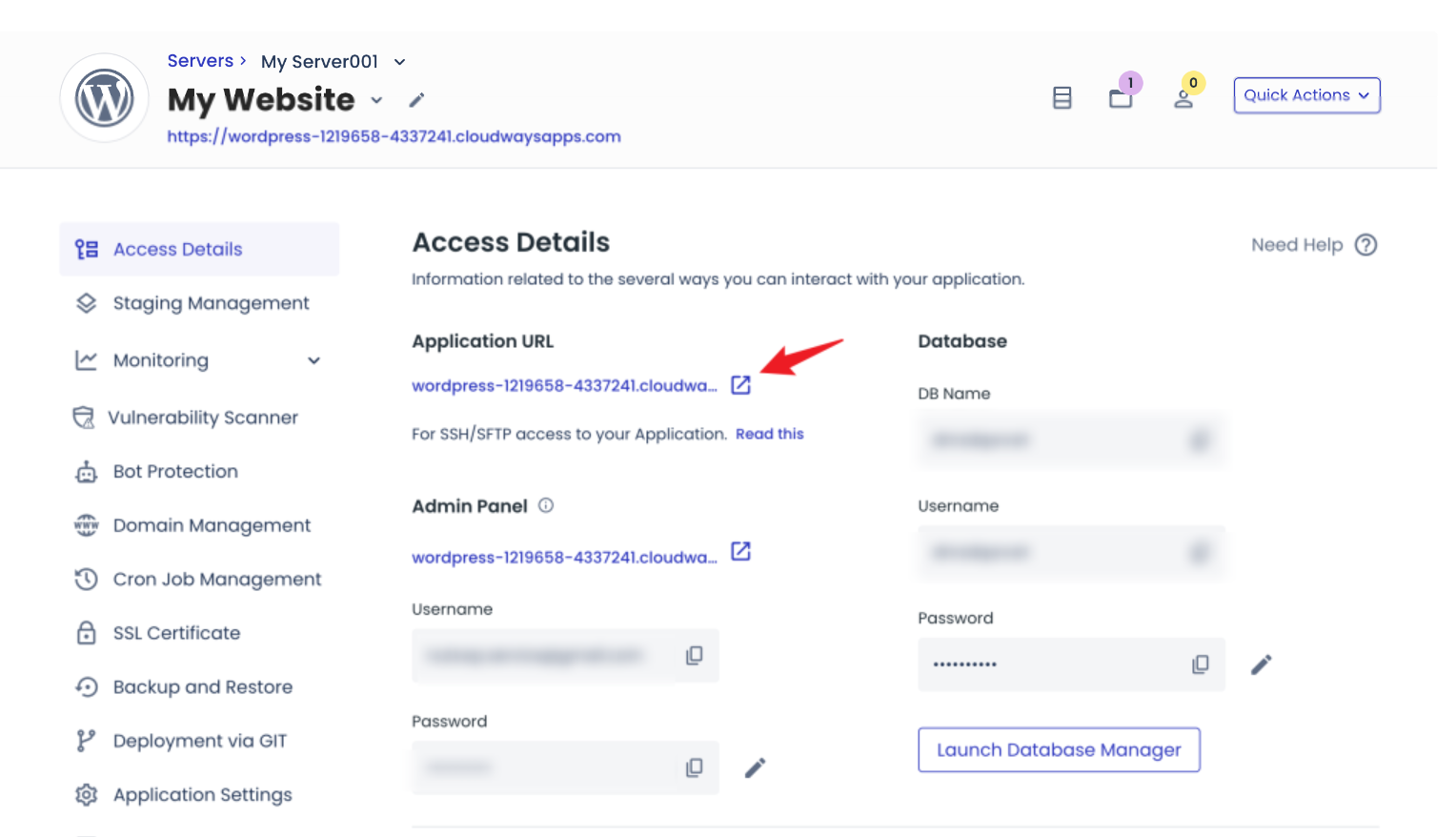The width and height of the screenshot is (1456, 837).
Task: Copy the Admin Panel username
Action: 695,655
